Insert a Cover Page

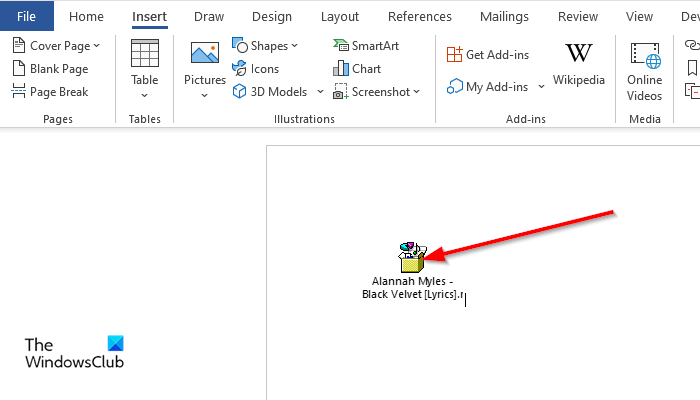click(x=58, y=46)
